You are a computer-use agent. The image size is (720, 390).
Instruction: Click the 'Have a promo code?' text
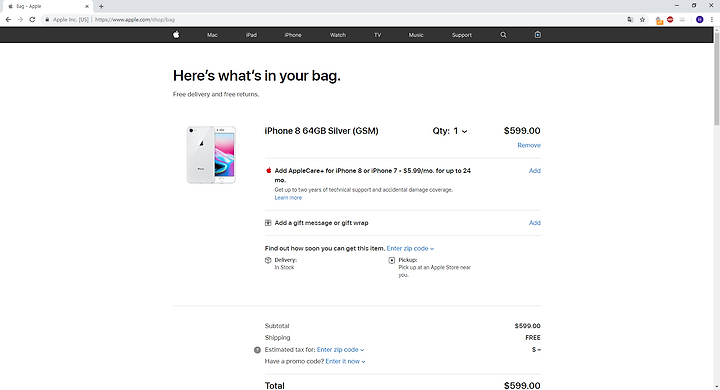tap(294, 362)
